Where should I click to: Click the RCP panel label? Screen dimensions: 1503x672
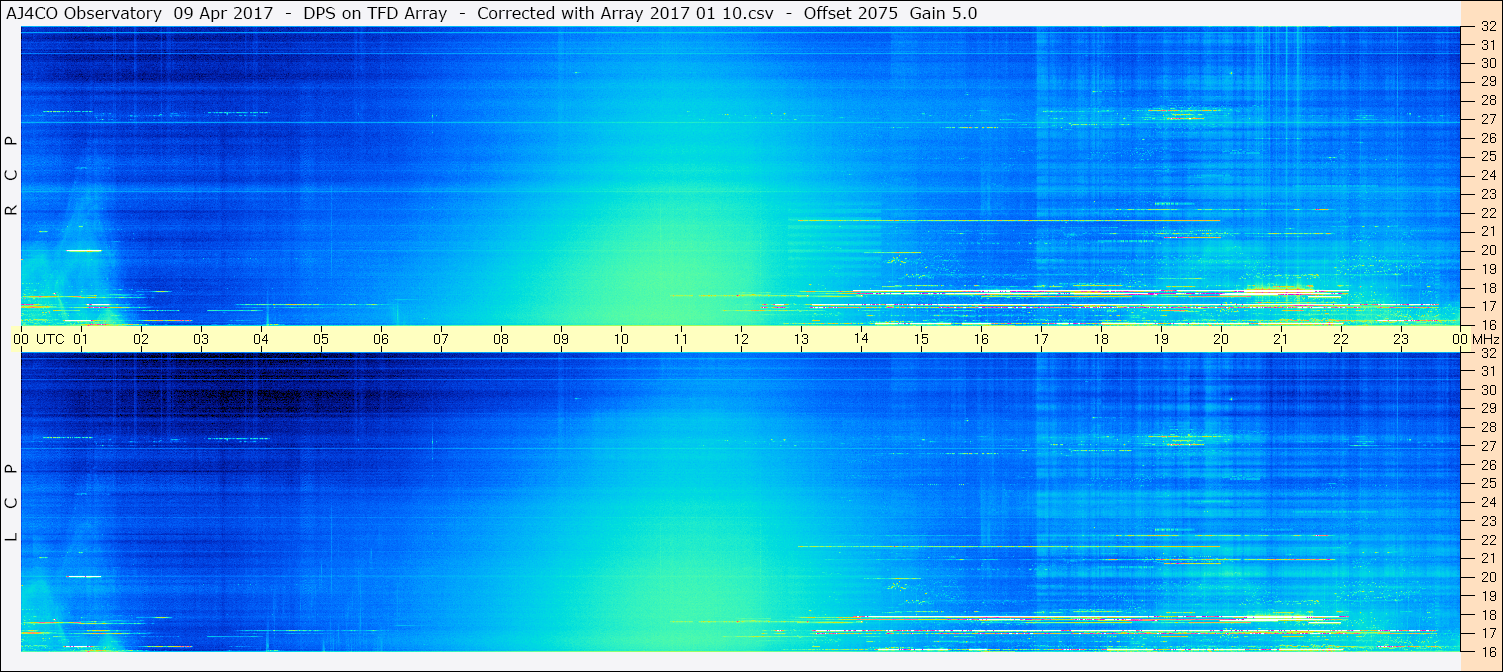[11, 176]
